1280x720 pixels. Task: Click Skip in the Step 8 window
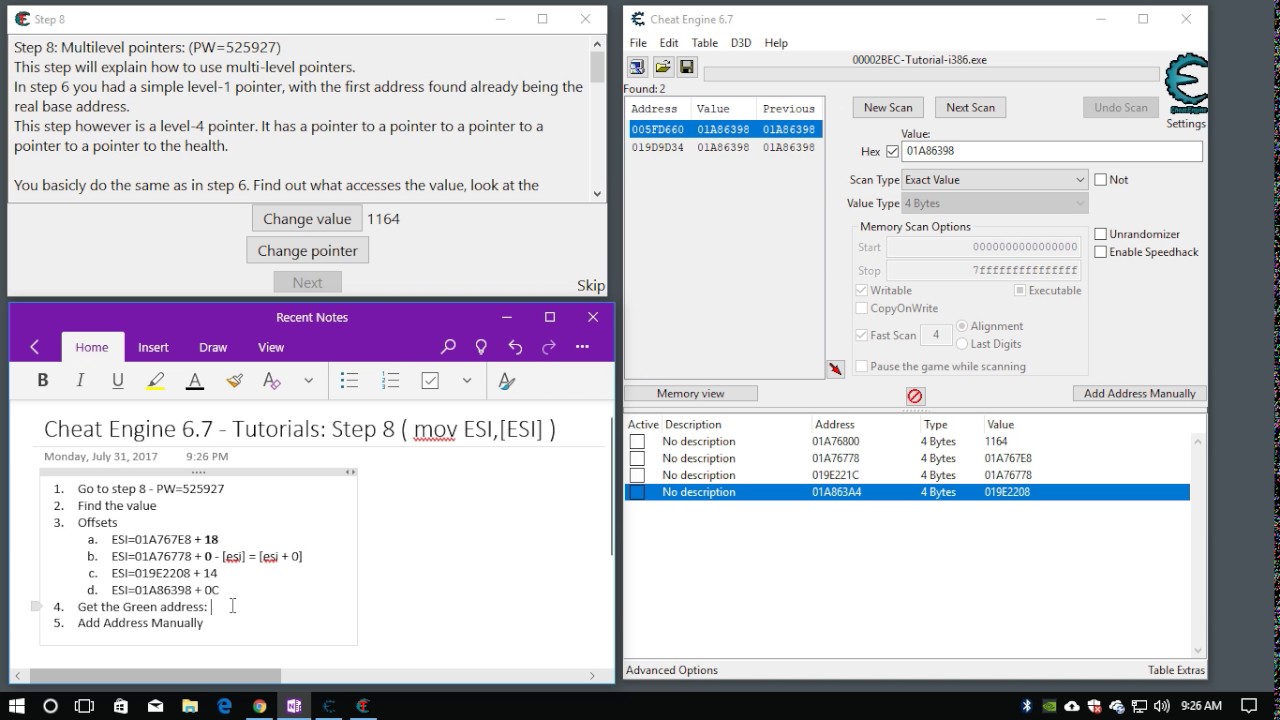pyautogui.click(x=591, y=285)
